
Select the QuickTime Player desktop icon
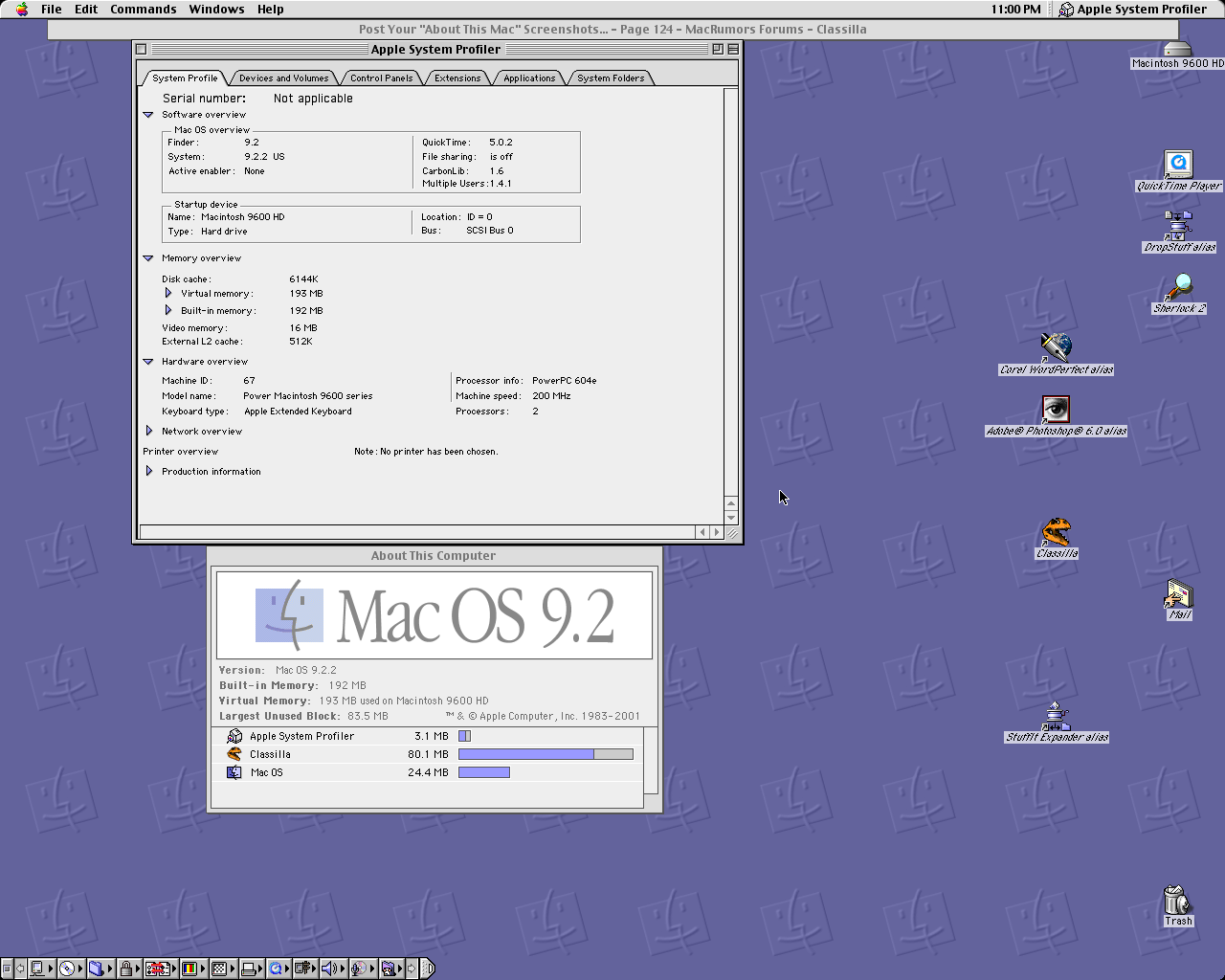1178,165
